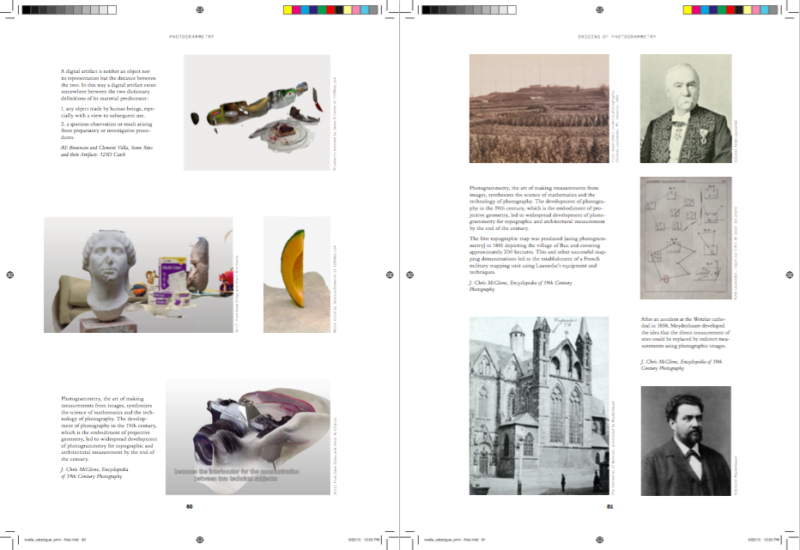800x550 pixels.
Task: Click the registration mark on right page's outer edge
Action: pyautogui.click(x=790, y=275)
